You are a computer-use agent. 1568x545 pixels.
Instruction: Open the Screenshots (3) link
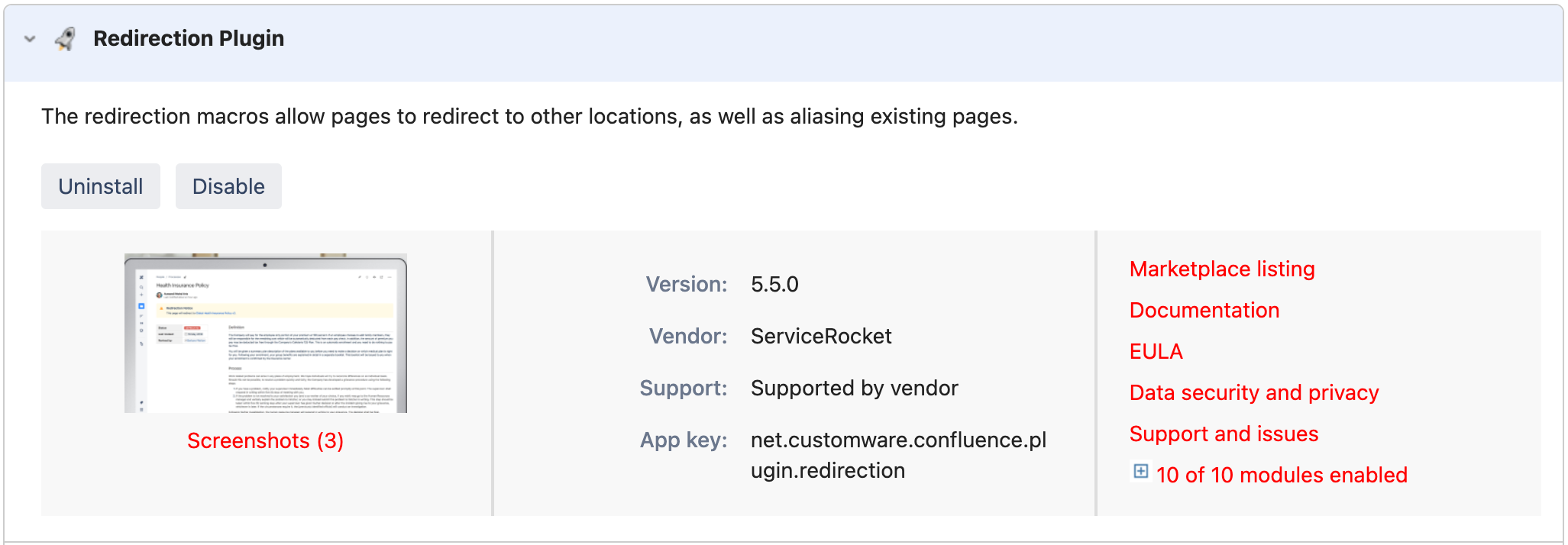pyautogui.click(x=265, y=441)
